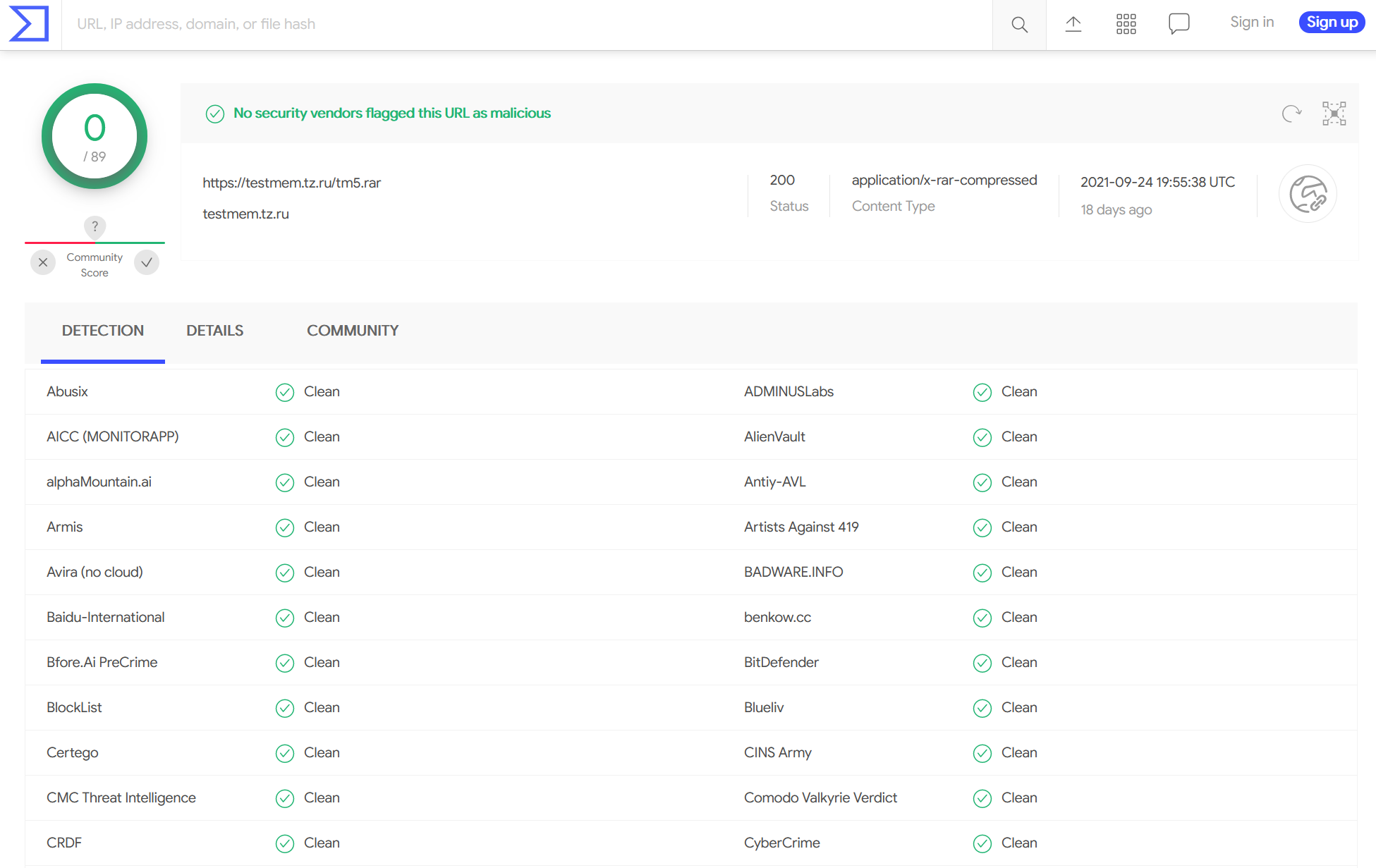Open the comments speech bubble icon
This screenshot has height=868, width=1376.
[1179, 24]
